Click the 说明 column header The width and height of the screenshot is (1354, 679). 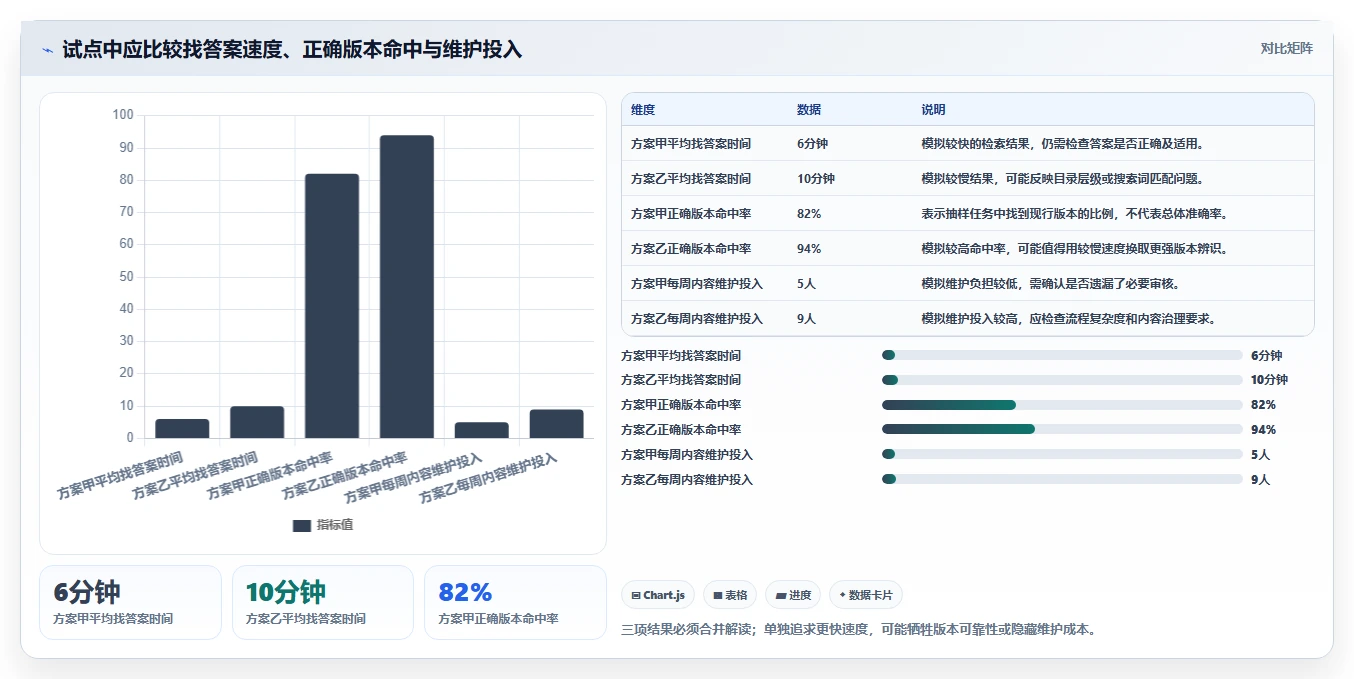(x=933, y=110)
